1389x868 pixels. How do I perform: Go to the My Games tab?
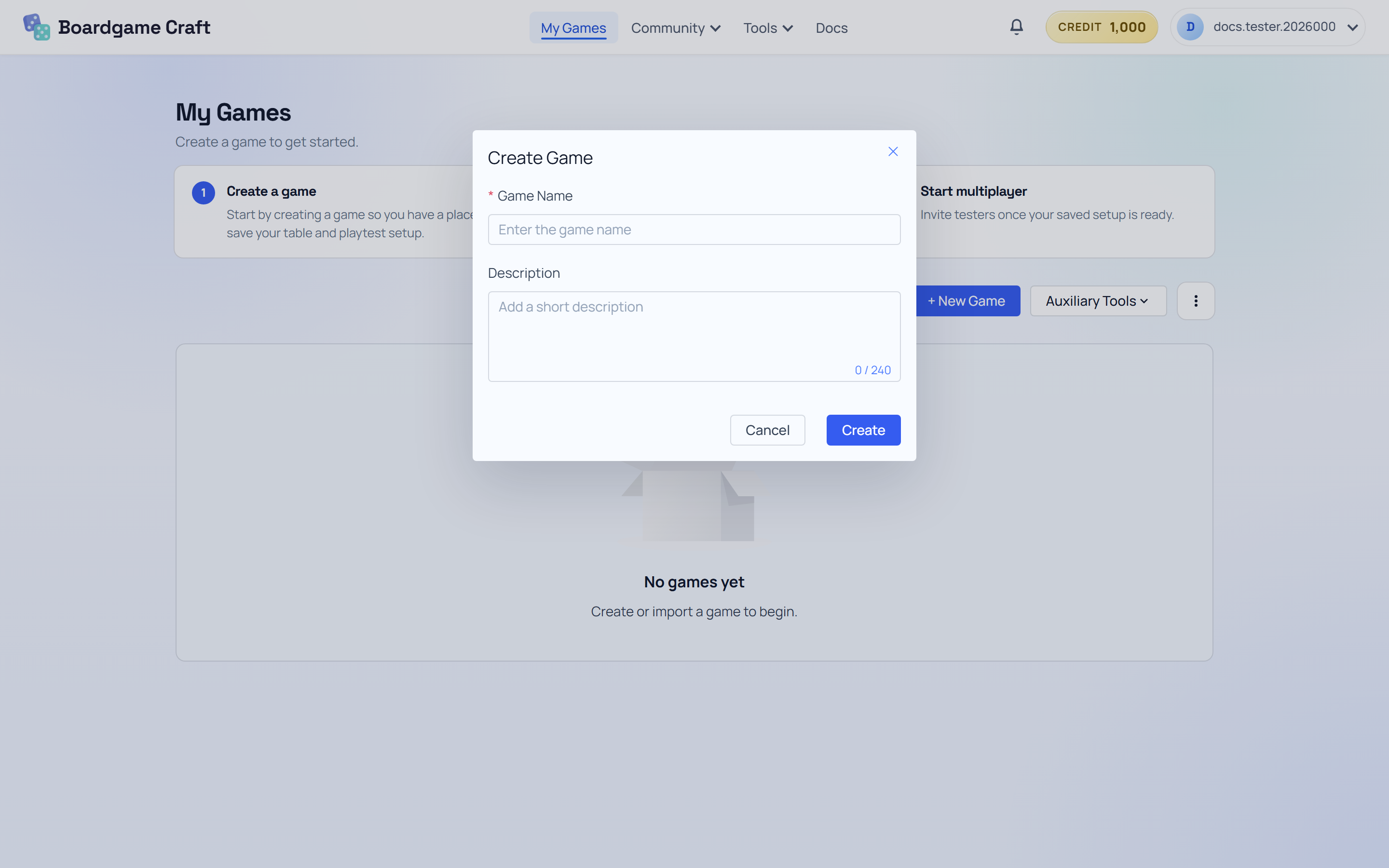tap(573, 27)
